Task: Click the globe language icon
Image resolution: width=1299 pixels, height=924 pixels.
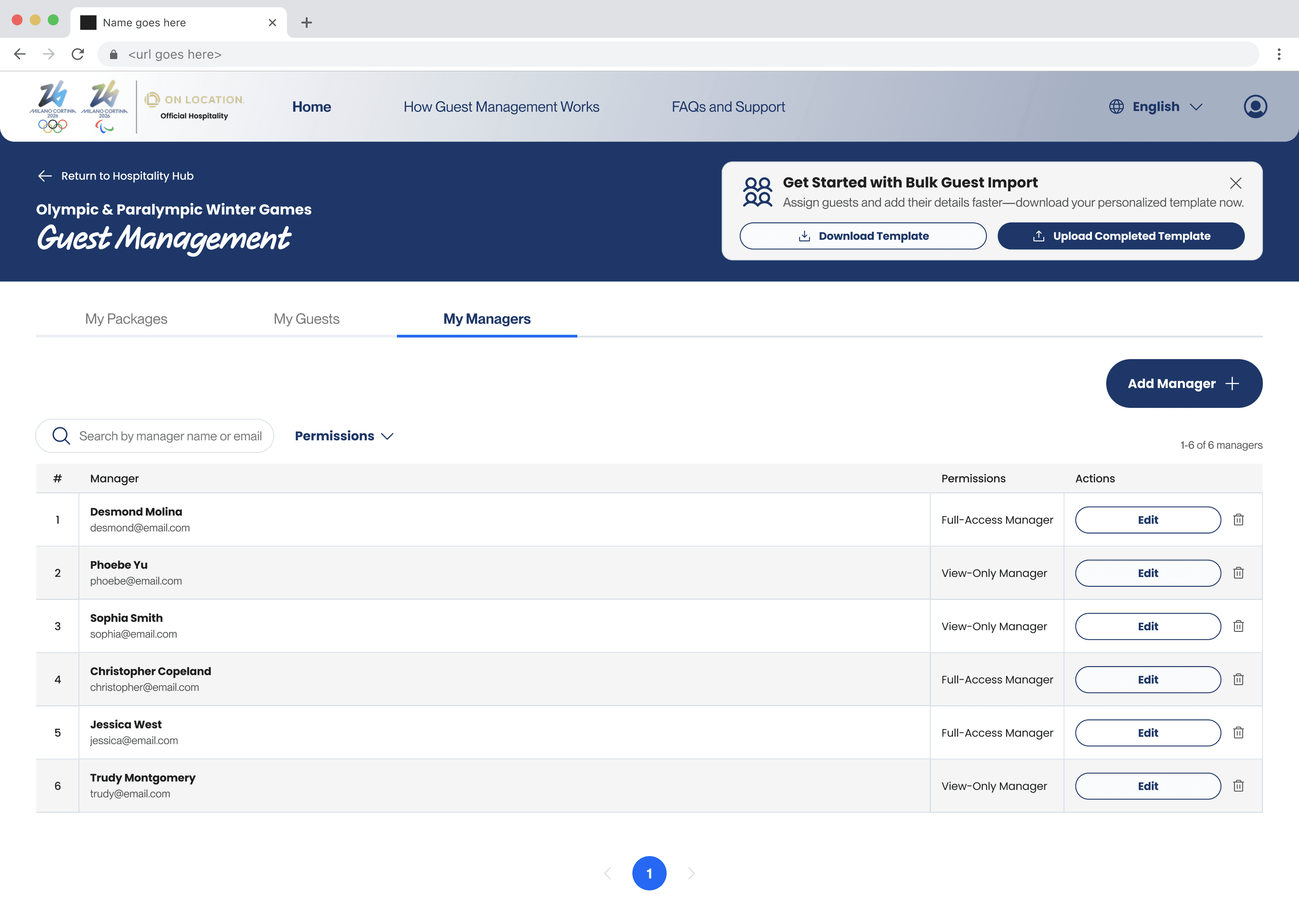Action: (1115, 106)
